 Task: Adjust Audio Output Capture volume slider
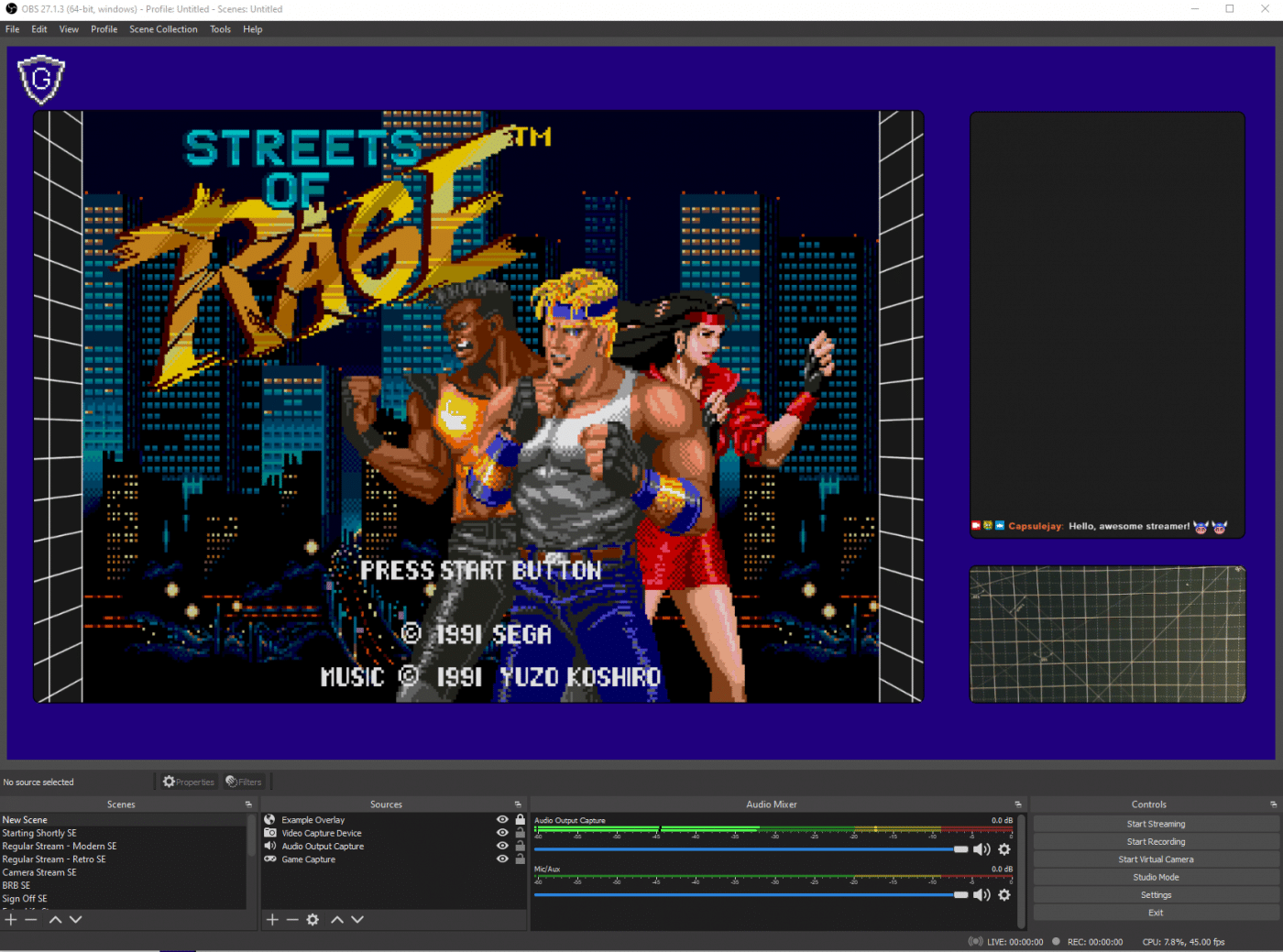click(x=751, y=849)
